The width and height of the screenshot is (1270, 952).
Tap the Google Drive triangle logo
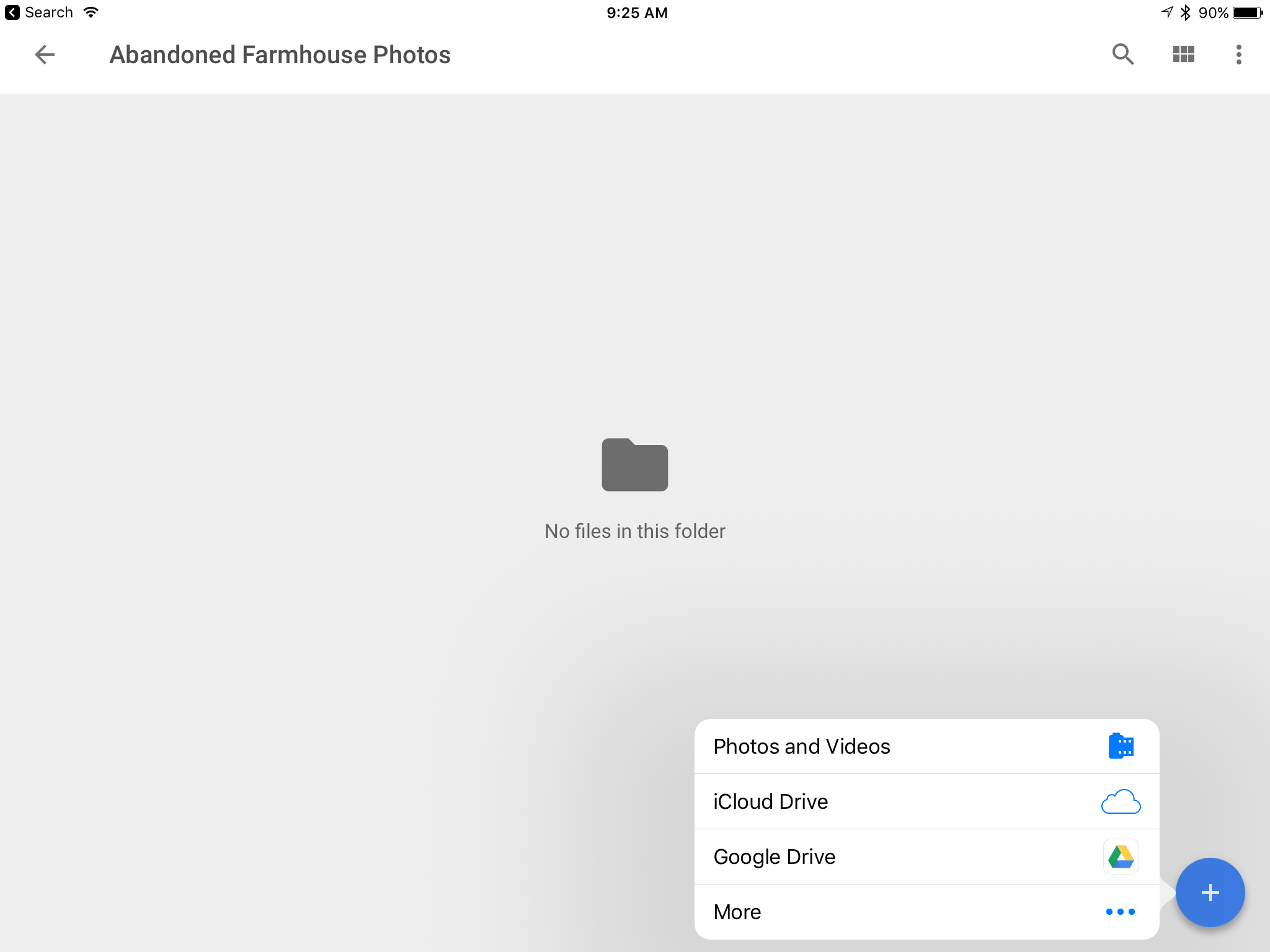[1121, 857]
